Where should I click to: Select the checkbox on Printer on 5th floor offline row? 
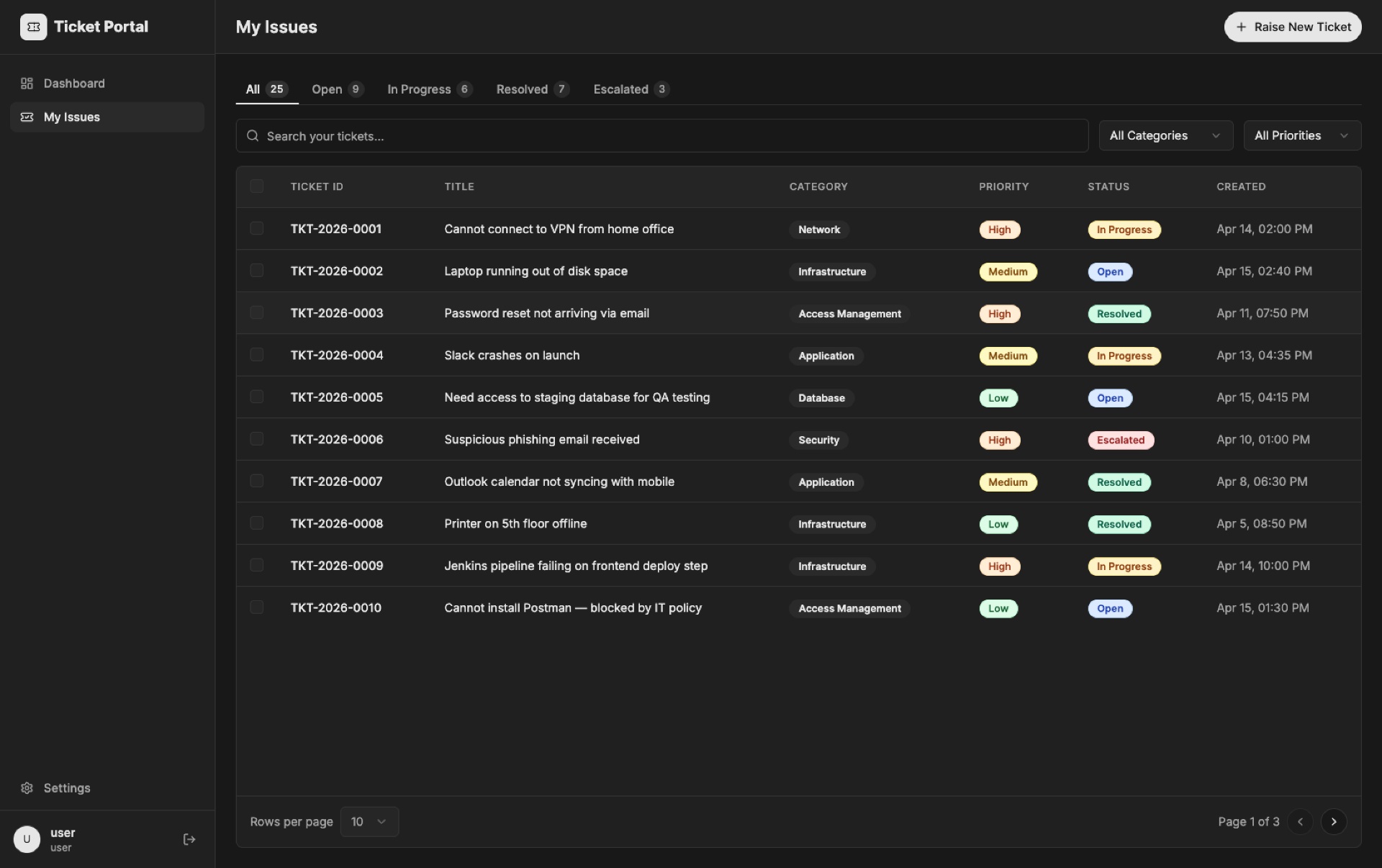(x=256, y=523)
